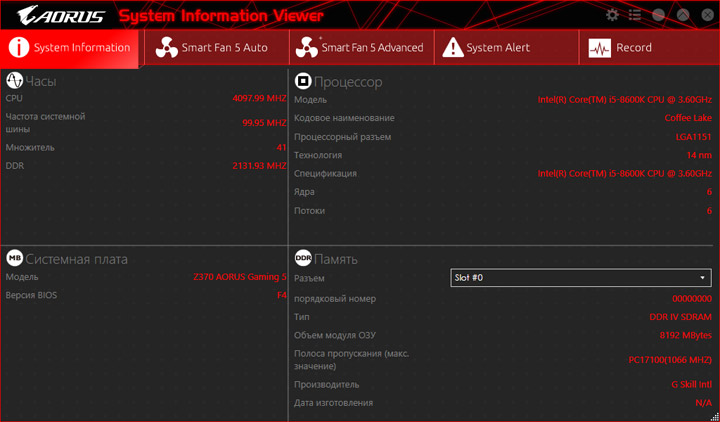The height and width of the screenshot is (422, 720).
Task: Click the Процессорный разъем label
Action: click(343, 137)
